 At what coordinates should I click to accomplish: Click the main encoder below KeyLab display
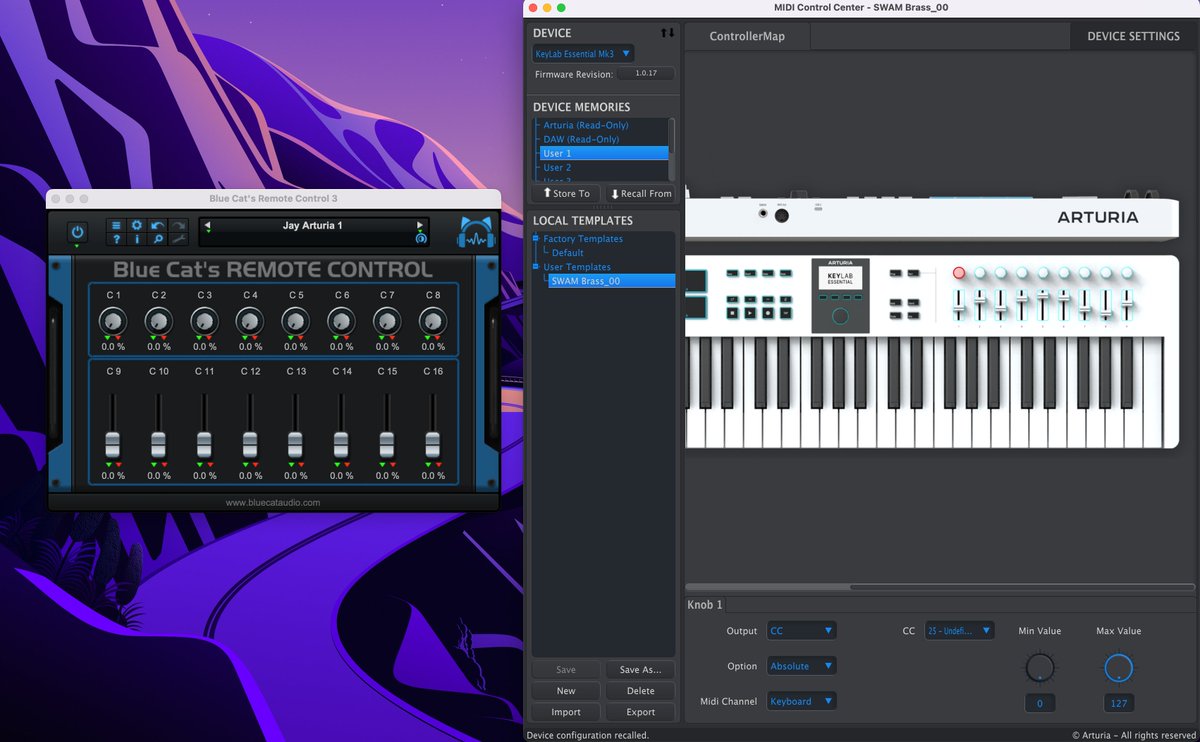click(840, 315)
